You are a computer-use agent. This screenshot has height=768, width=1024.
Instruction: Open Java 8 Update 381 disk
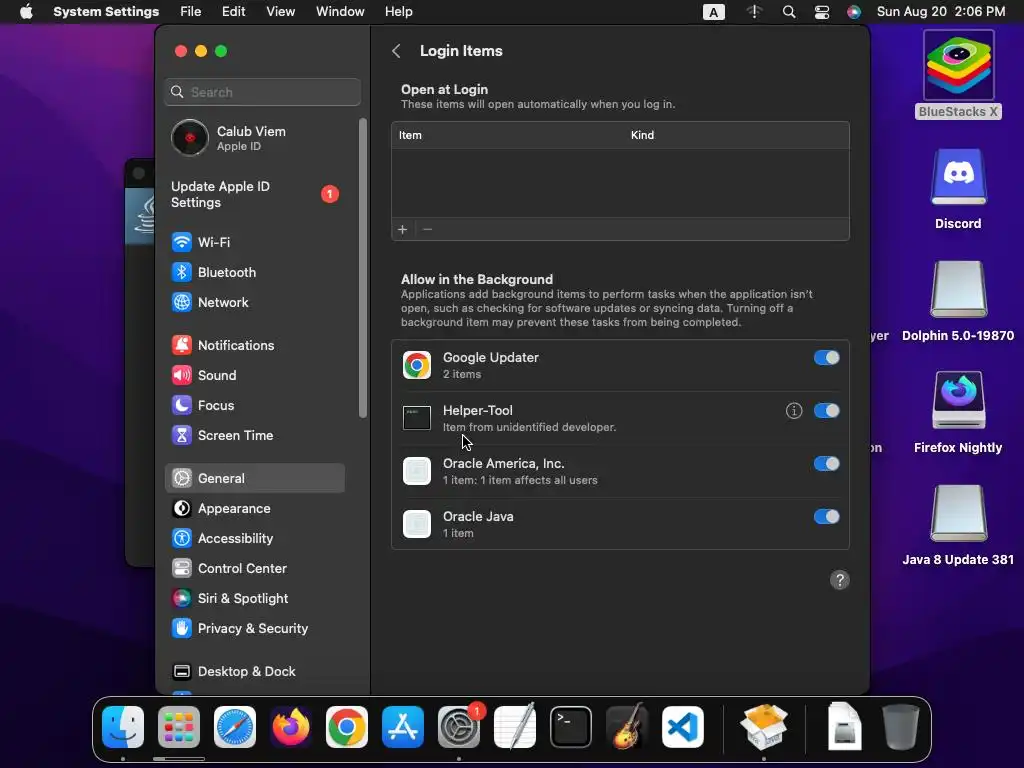[x=958, y=525]
